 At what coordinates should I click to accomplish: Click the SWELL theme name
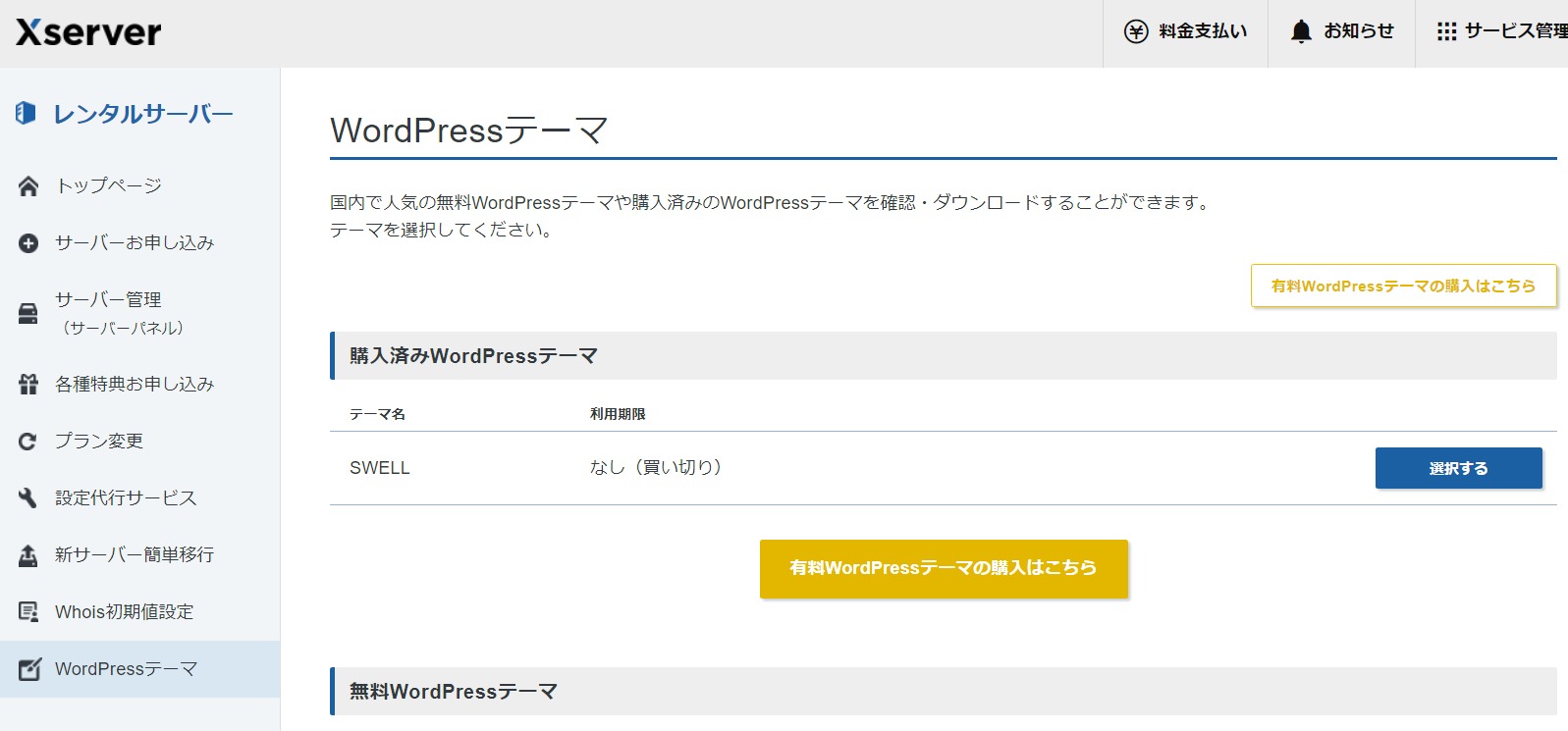coord(379,468)
